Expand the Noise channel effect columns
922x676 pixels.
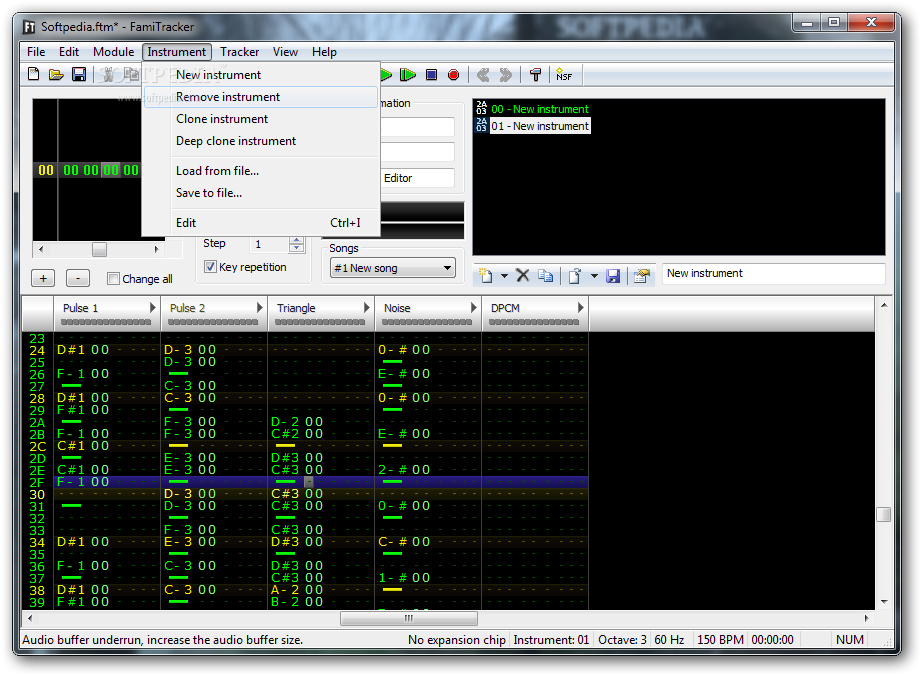pos(473,307)
